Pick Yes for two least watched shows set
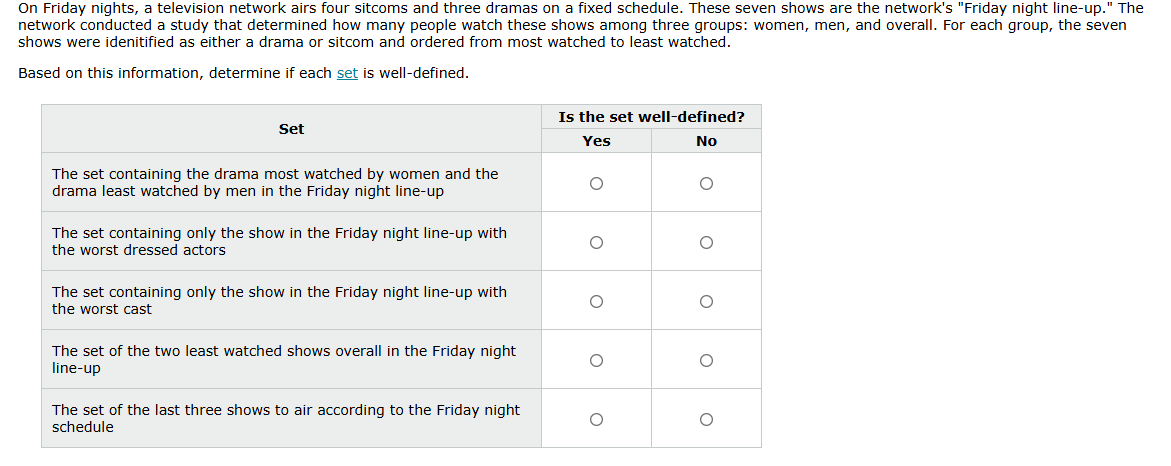The image size is (1171, 466). 596,360
